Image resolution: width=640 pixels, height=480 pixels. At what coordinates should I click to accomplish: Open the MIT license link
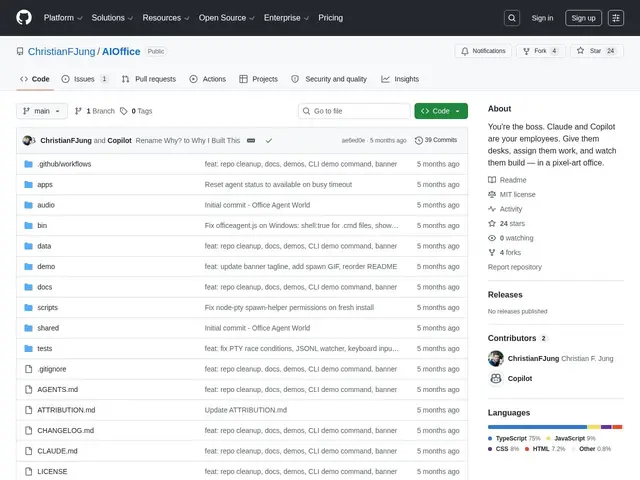[x=512, y=195]
